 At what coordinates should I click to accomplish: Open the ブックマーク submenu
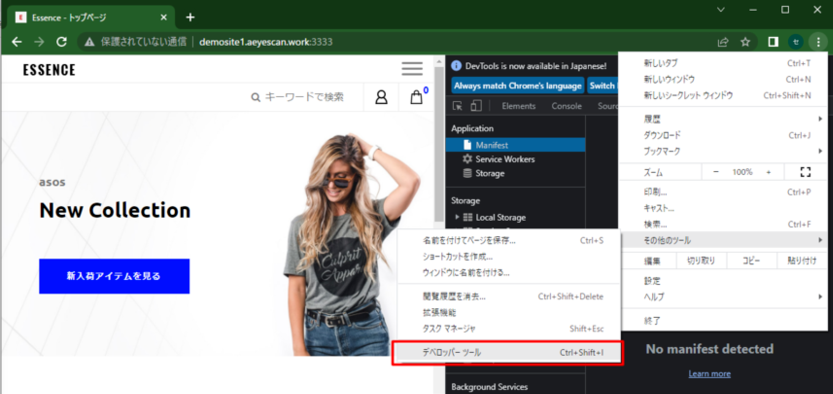click(723, 151)
